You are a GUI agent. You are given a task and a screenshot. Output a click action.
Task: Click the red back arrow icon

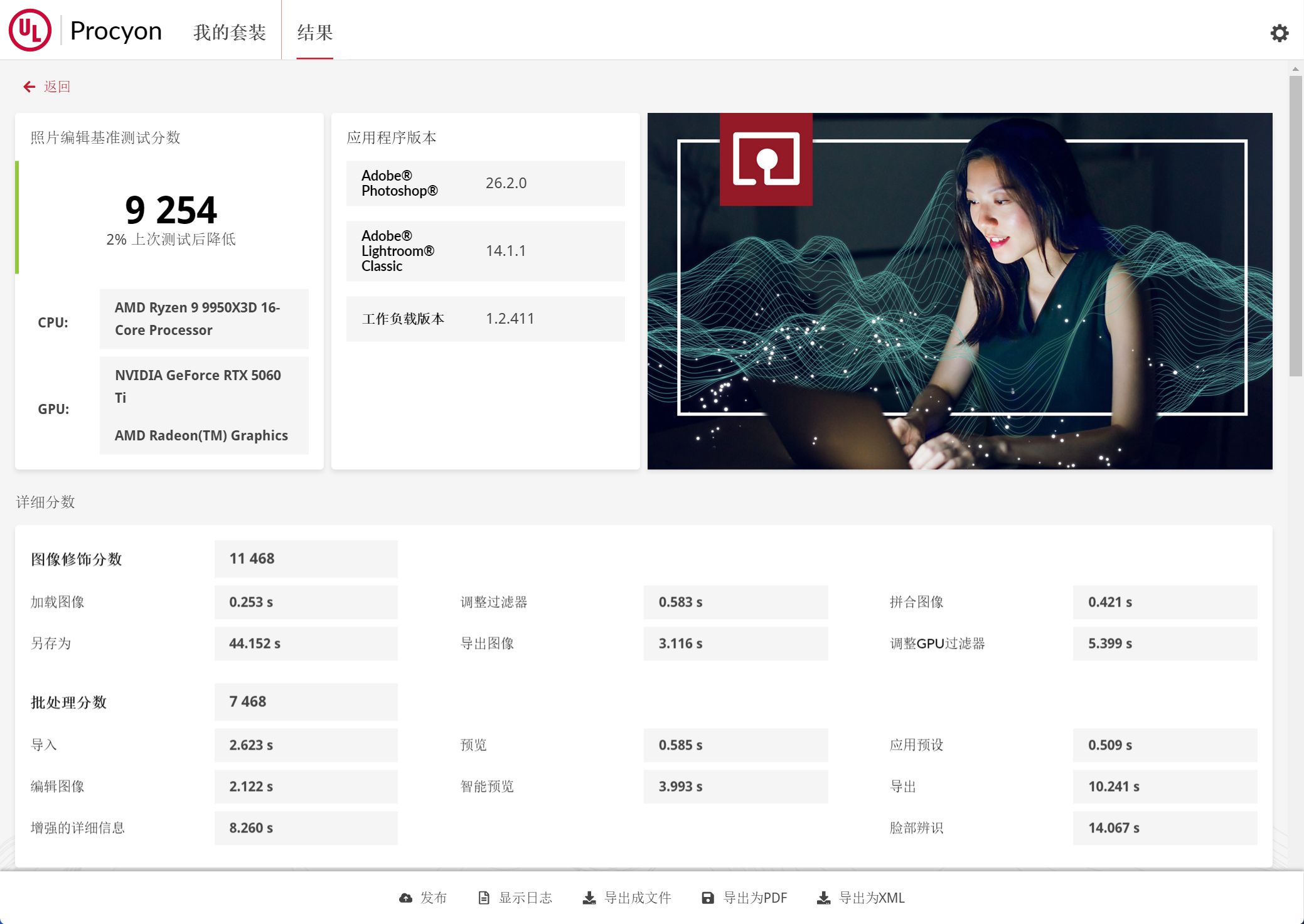[29, 87]
